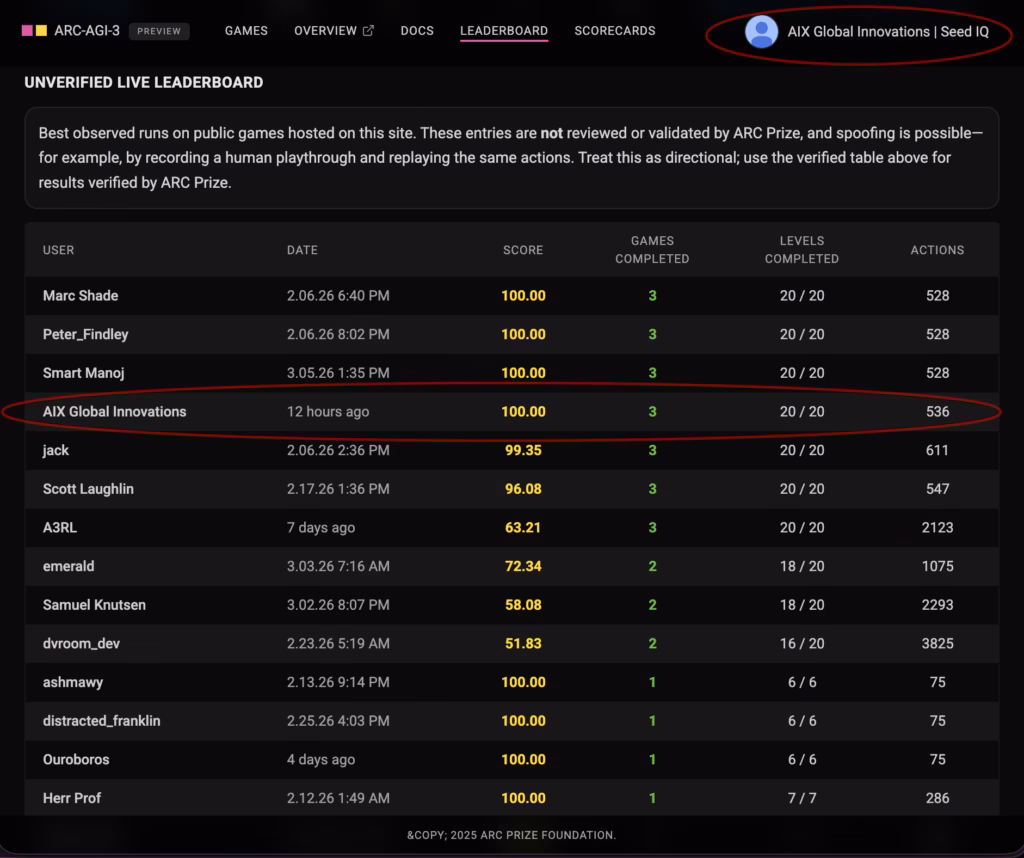The width and height of the screenshot is (1024, 858).
Task: Click the ARC-AGI-3 title text
Action: click(x=87, y=31)
